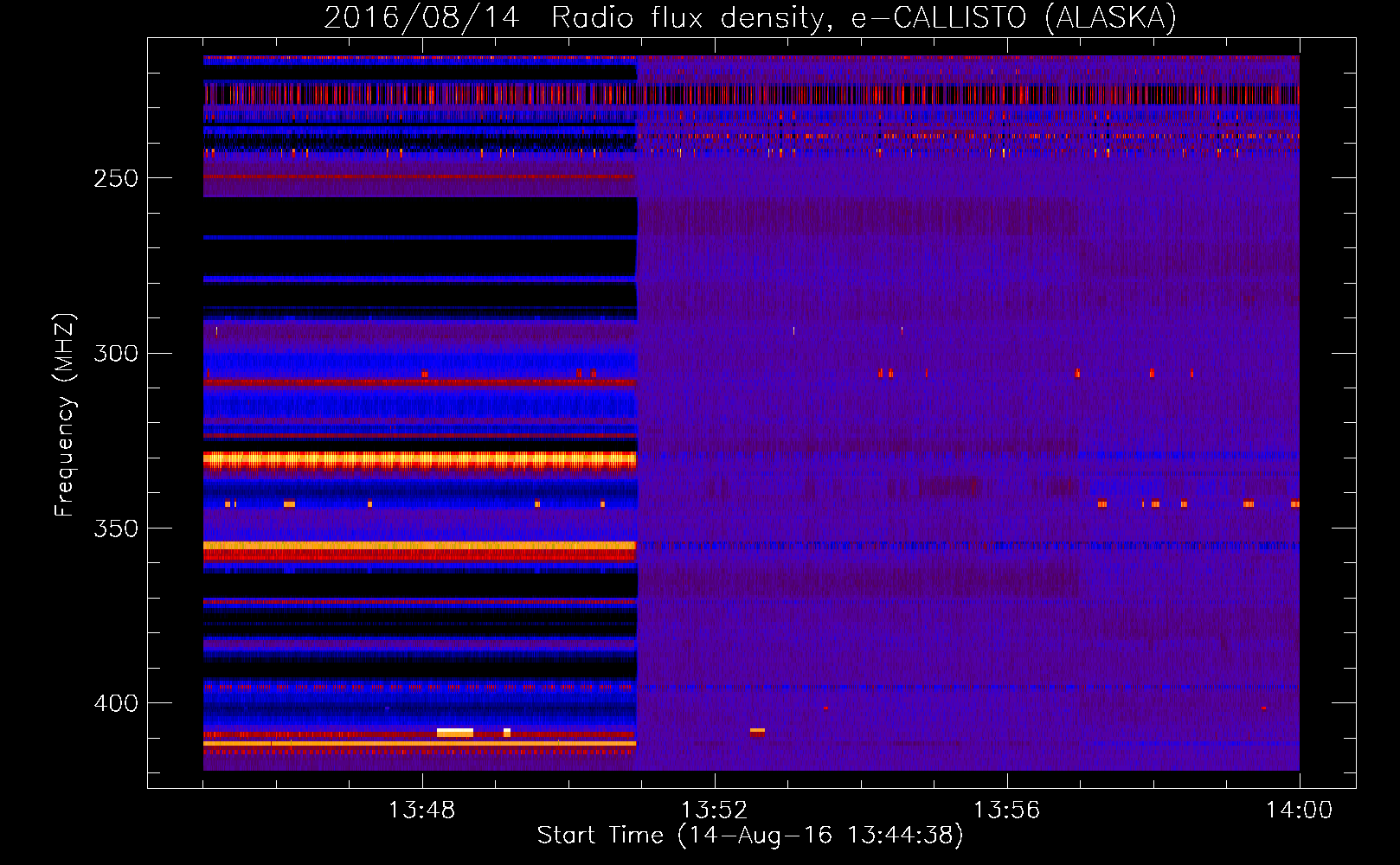Screen dimensions: 1400x865
Task: Click the 13:48 time tick label
Action: [x=422, y=811]
